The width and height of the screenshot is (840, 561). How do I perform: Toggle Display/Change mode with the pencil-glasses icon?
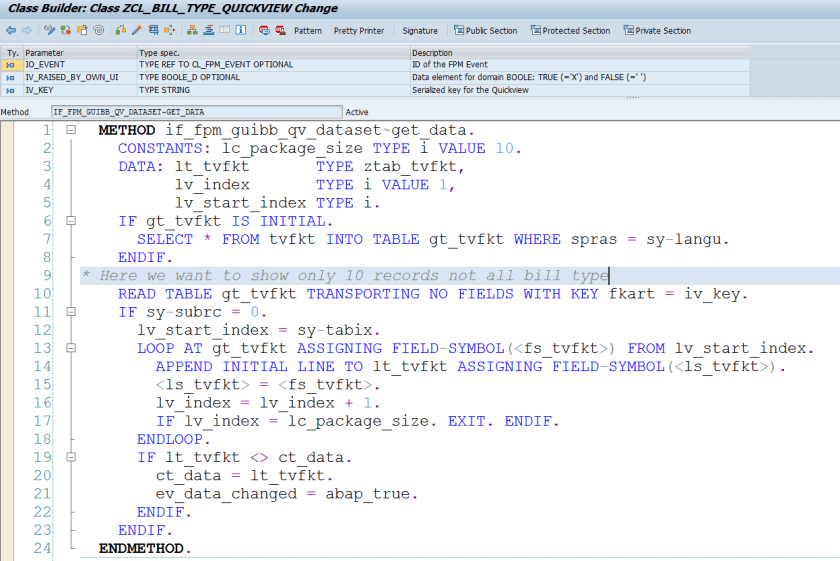48,31
